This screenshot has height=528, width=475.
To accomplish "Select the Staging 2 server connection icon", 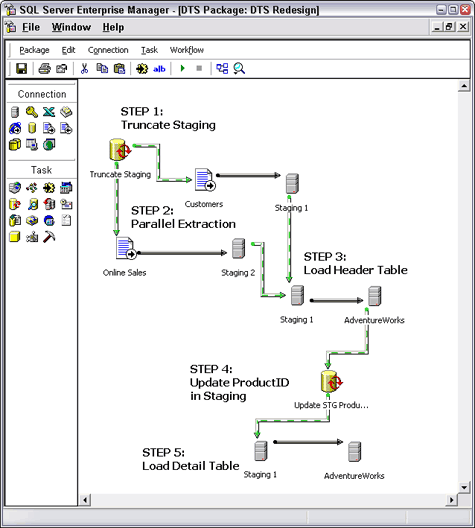I will (238, 249).
